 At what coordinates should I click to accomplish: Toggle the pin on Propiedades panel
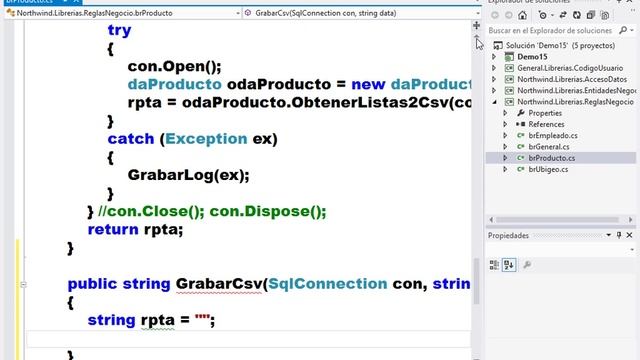(619, 236)
